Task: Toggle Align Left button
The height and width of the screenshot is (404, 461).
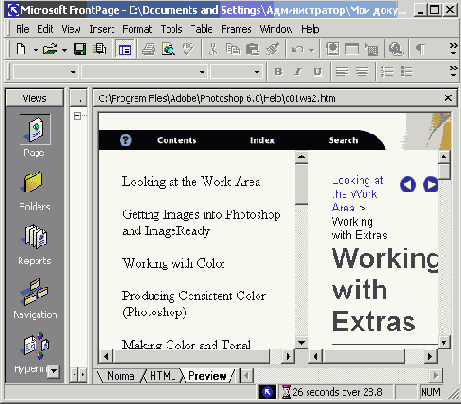Action: pos(342,72)
